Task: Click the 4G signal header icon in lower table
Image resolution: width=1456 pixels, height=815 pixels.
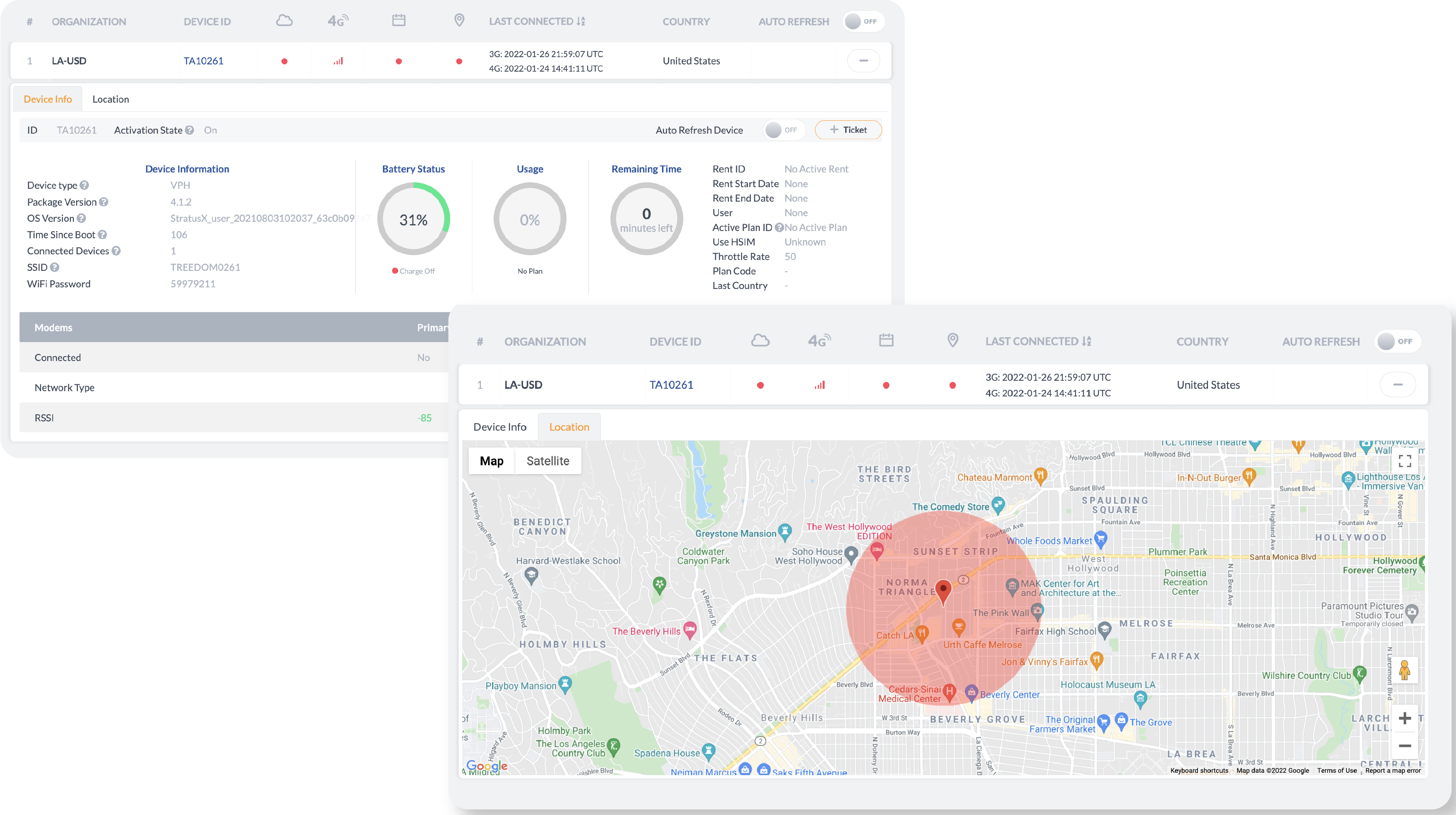Action: 819,340
